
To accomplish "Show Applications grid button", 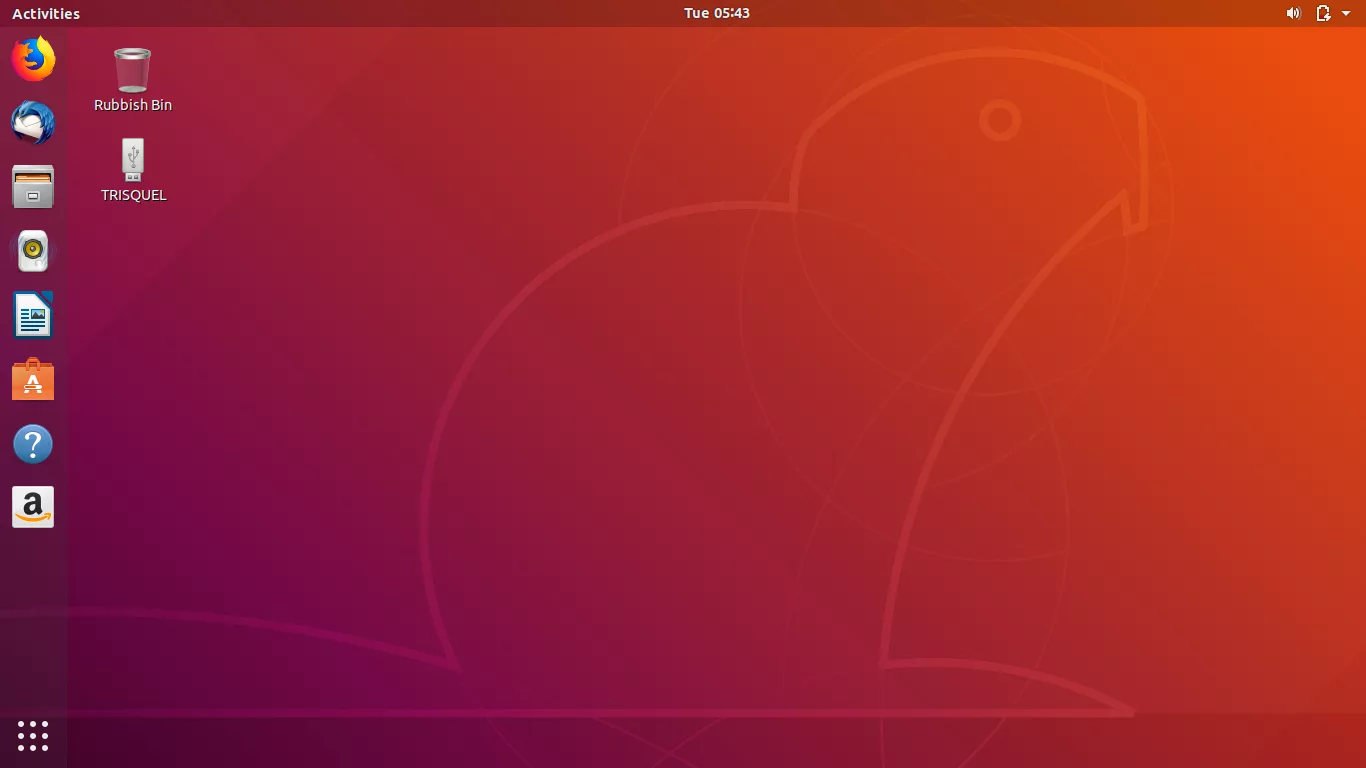I will 33,736.
